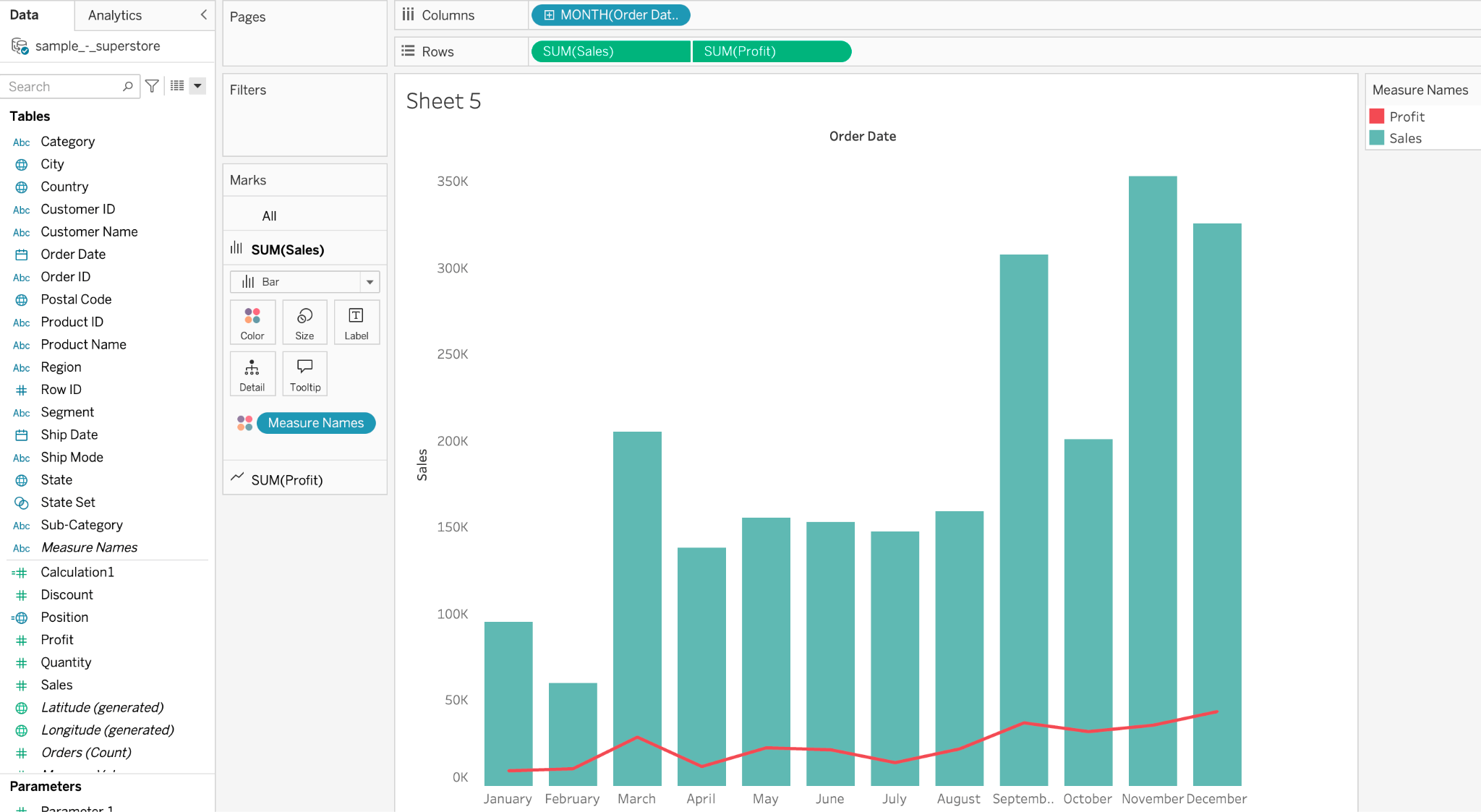1481x812 pixels.
Task: Expand the SUM(Profit) marks section
Action: (287, 480)
